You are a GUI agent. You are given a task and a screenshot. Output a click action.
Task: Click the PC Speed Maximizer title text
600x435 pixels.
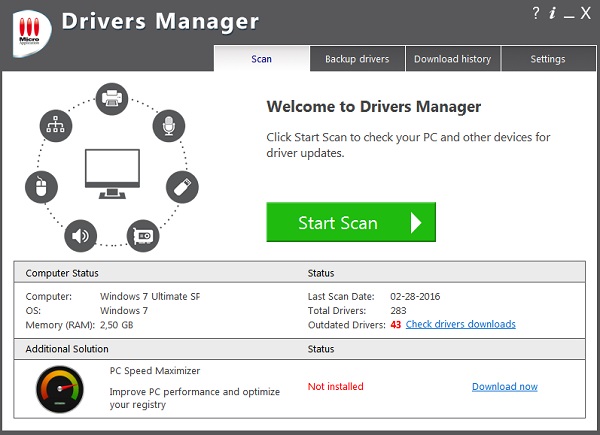coord(155,371)
